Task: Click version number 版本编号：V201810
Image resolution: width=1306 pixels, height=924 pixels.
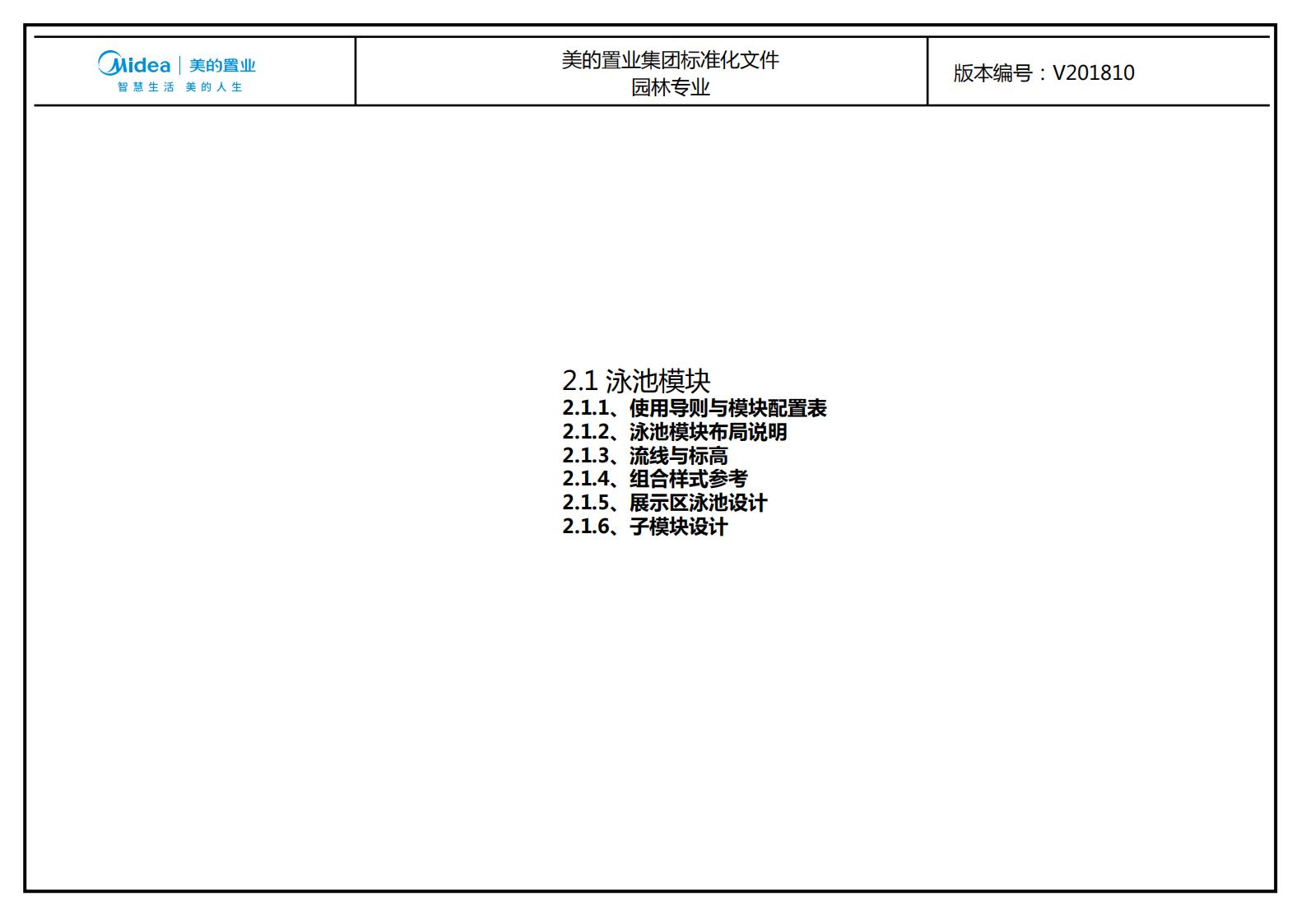Action: (x=1043, y=73)
